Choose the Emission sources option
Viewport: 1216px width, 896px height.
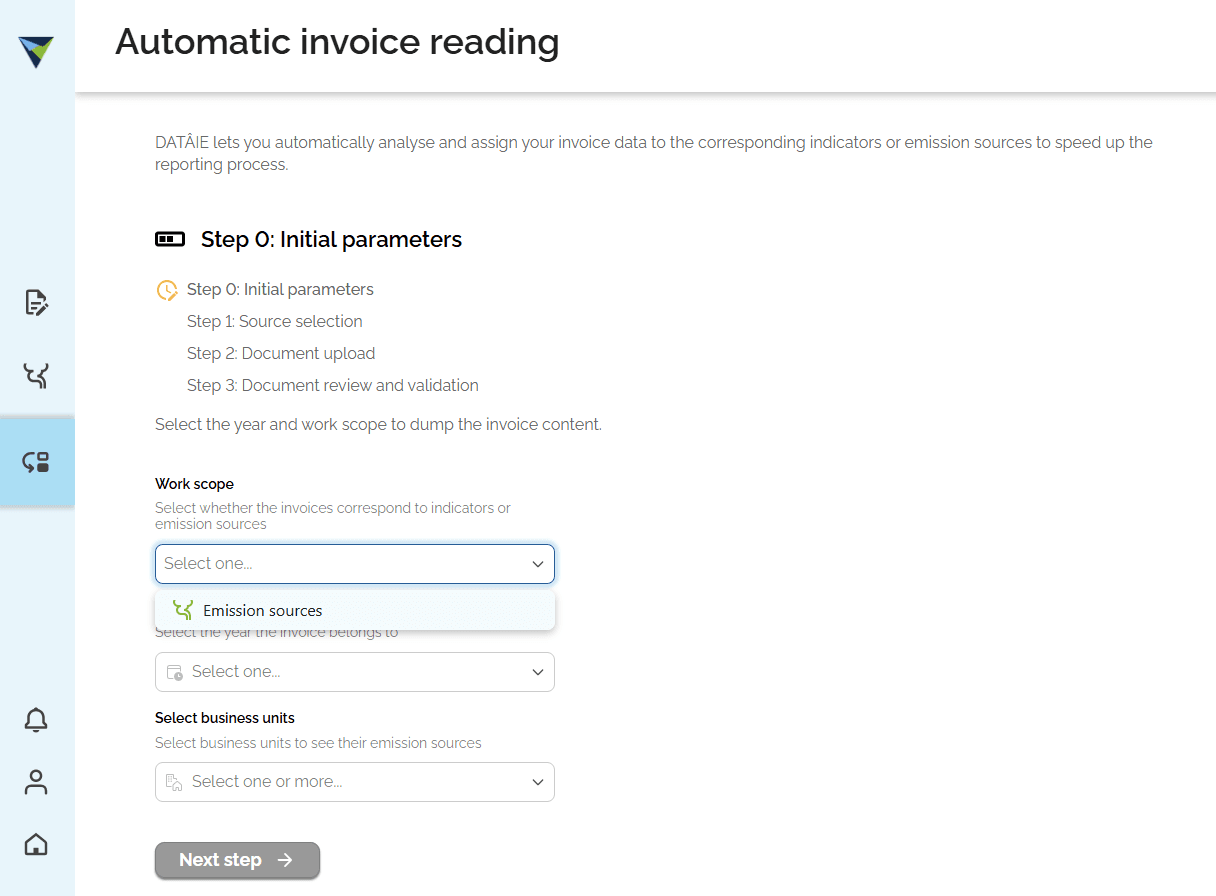pos(355,610)
